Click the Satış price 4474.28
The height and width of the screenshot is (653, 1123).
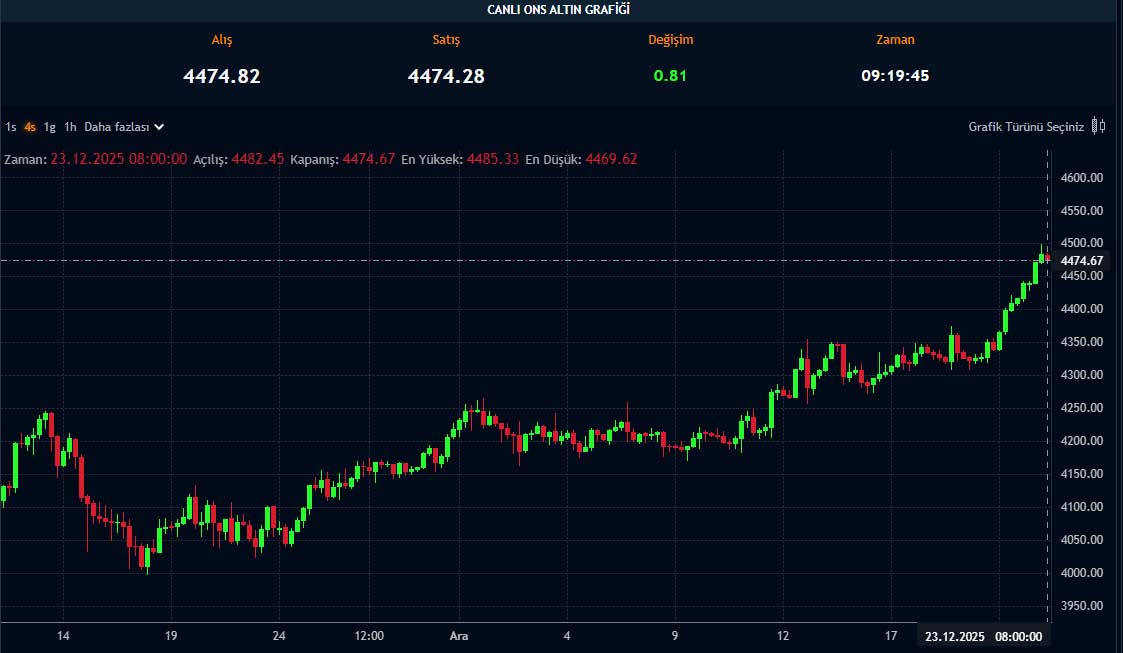(446, 76)
